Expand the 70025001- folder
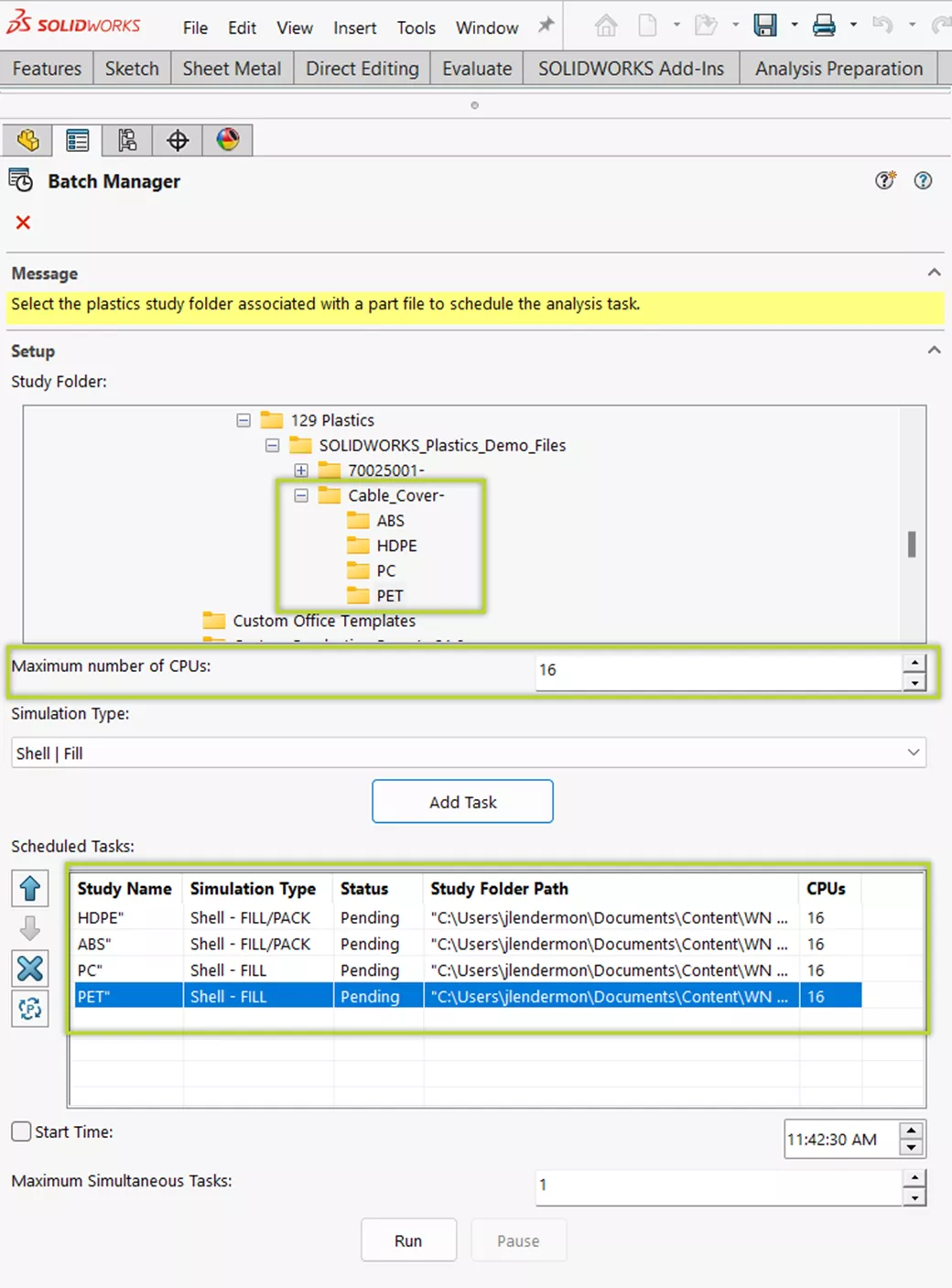952x1288 pixels. (300, 471)
